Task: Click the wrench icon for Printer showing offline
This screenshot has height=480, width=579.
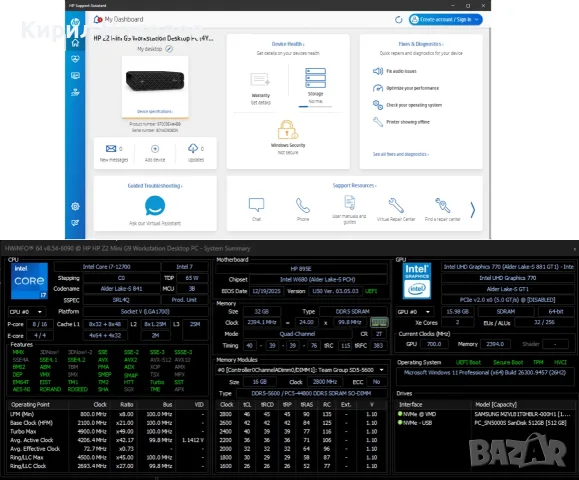Action: 378,121
